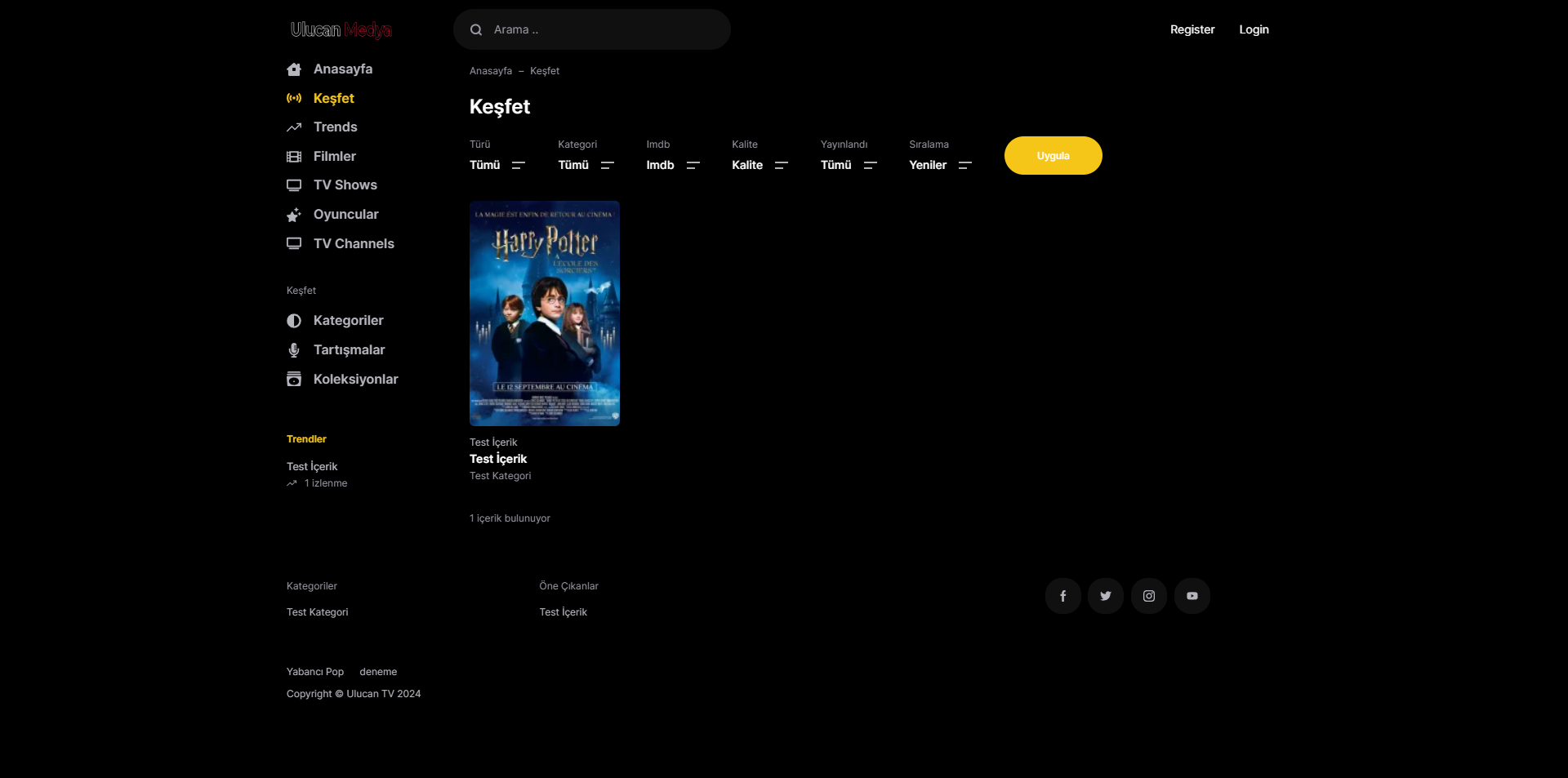The width and height of the screenshot is (1568, 778).
Task: Click the Kategoriler half-circle icon
Action: [294, 321]
